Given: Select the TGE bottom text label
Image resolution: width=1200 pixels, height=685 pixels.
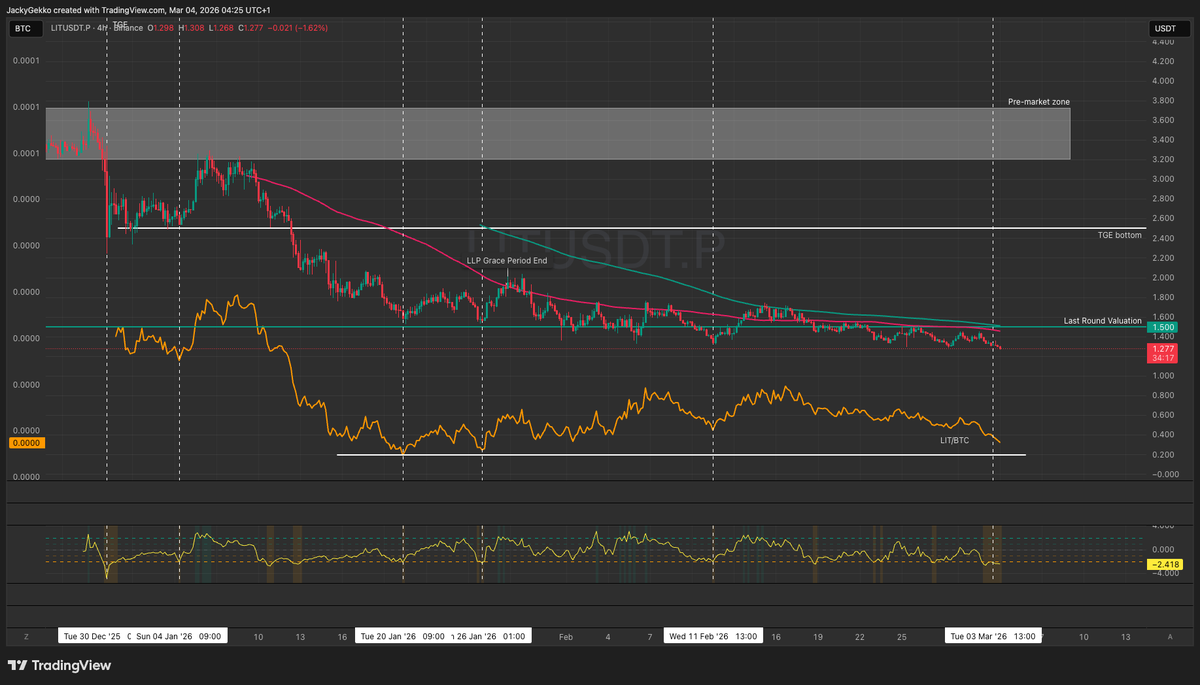Looking at the screenshot, I should (x=1119, y=235).
